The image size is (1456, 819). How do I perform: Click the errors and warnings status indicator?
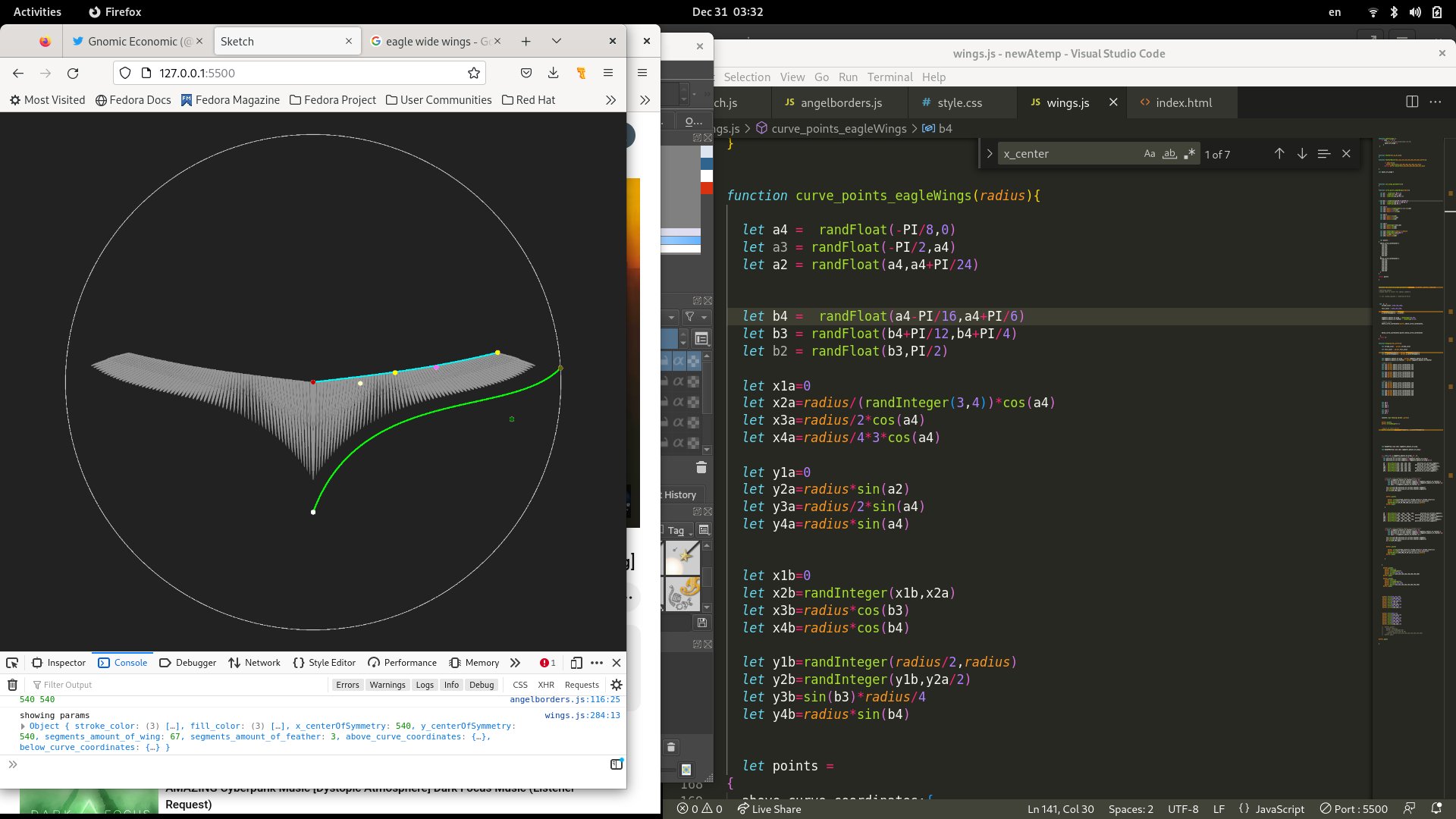tap(699, 808)
